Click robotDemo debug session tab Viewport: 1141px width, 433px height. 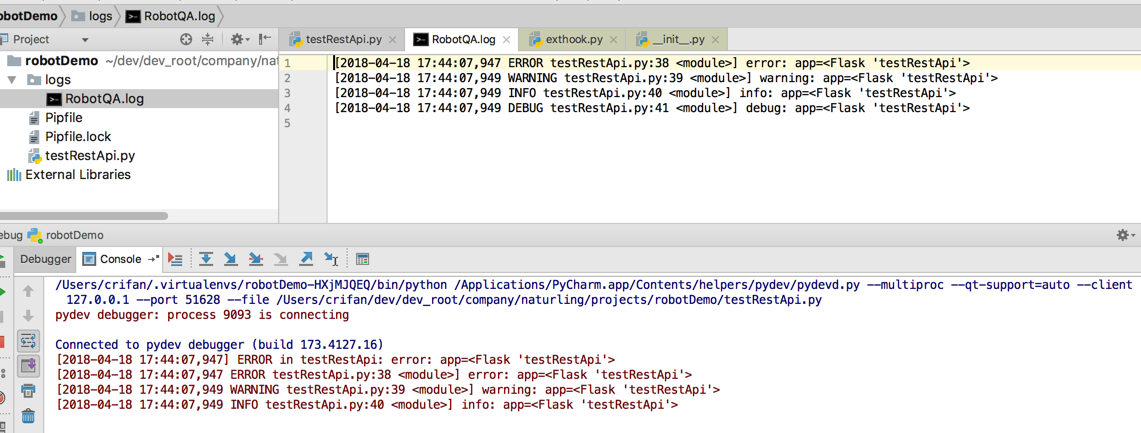point(65,235)
